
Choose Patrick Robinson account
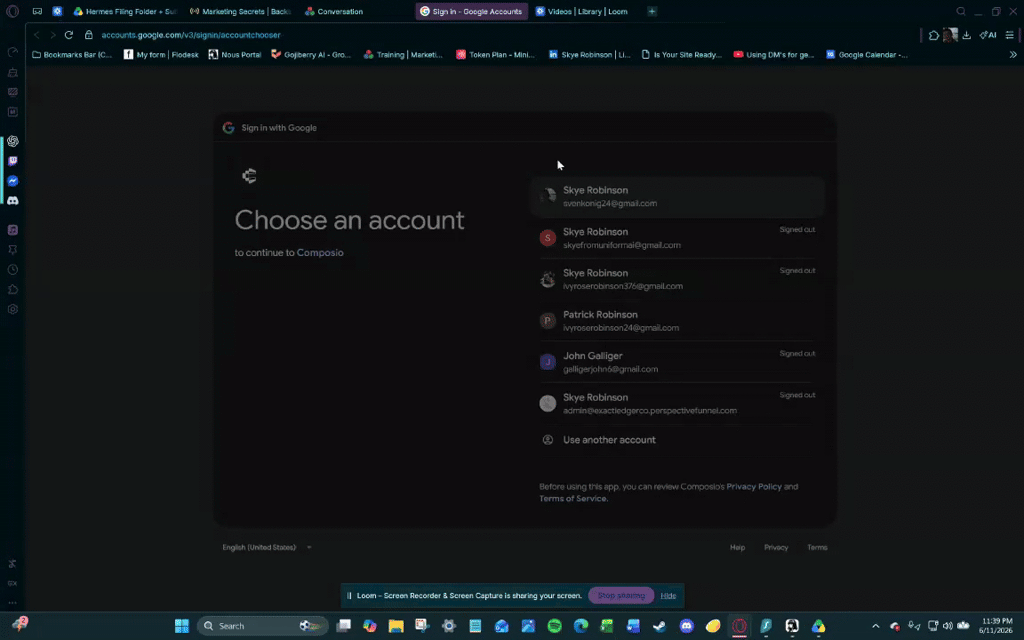click(677, 321)
